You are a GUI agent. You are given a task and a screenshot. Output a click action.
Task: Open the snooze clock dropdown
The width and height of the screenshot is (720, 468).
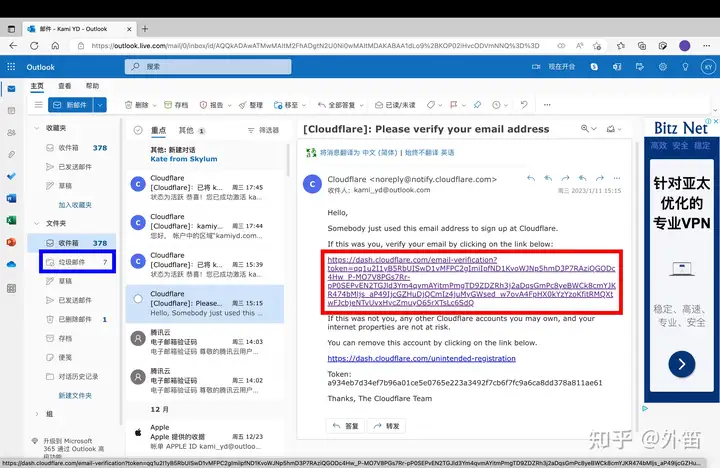click(x=506, y=105)
